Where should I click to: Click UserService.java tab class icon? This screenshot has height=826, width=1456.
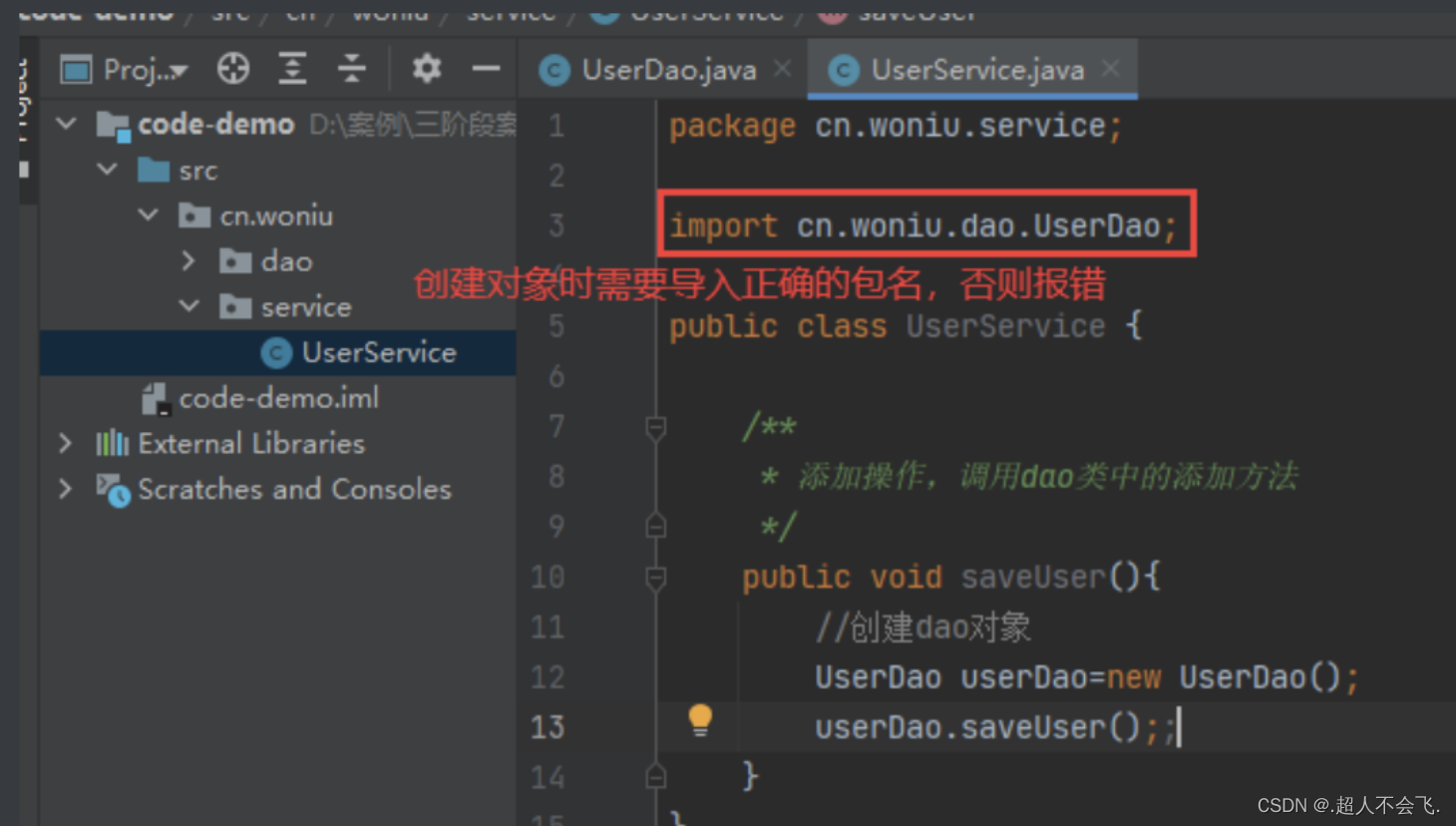(x=844, y=70)
